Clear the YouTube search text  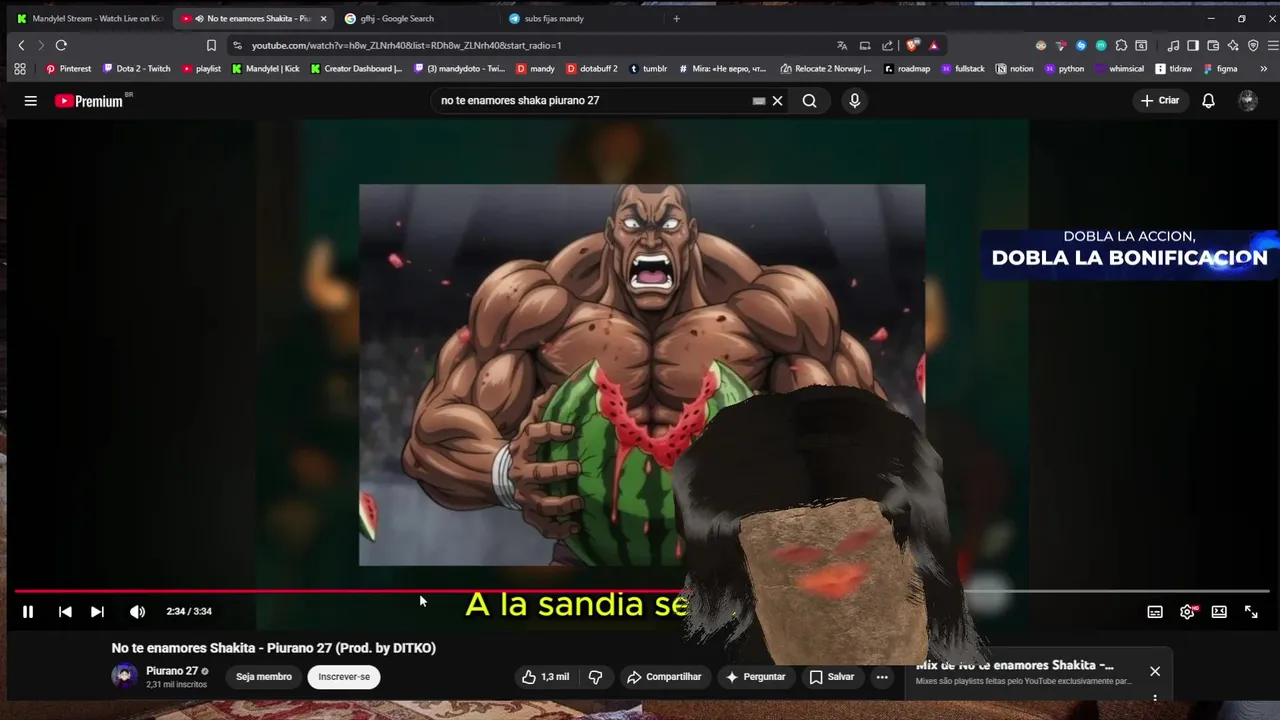click(x=777, y=100)
